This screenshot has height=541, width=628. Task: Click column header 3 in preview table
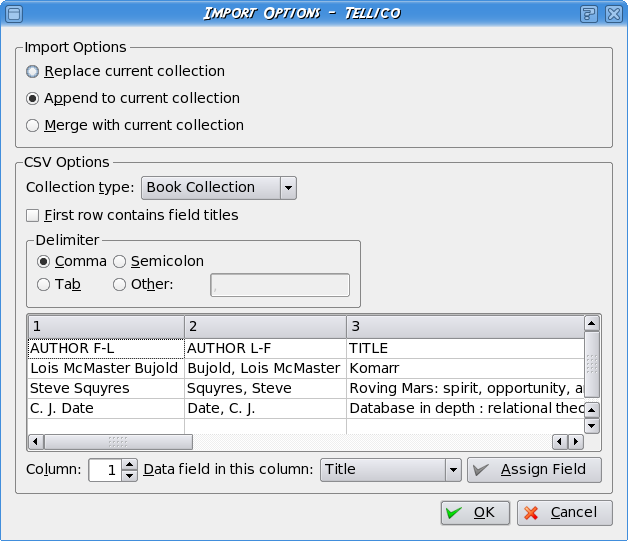pyautogui.click(x=465, y=327)
